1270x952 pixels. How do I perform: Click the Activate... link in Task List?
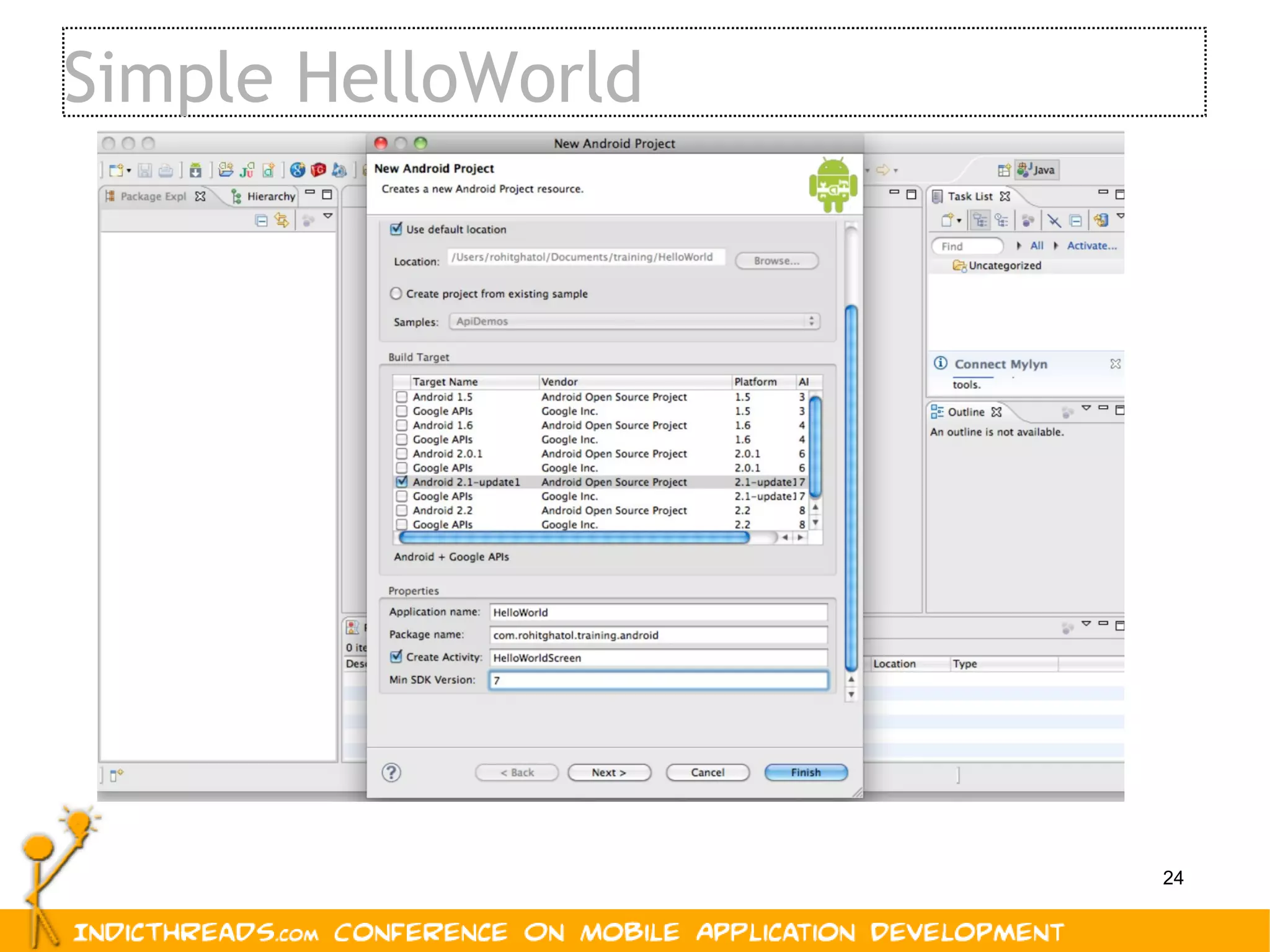1091,246
